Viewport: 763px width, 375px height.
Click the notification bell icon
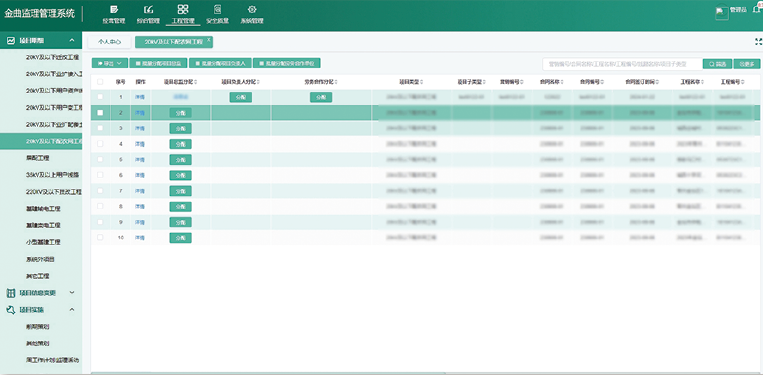[757, 10]
